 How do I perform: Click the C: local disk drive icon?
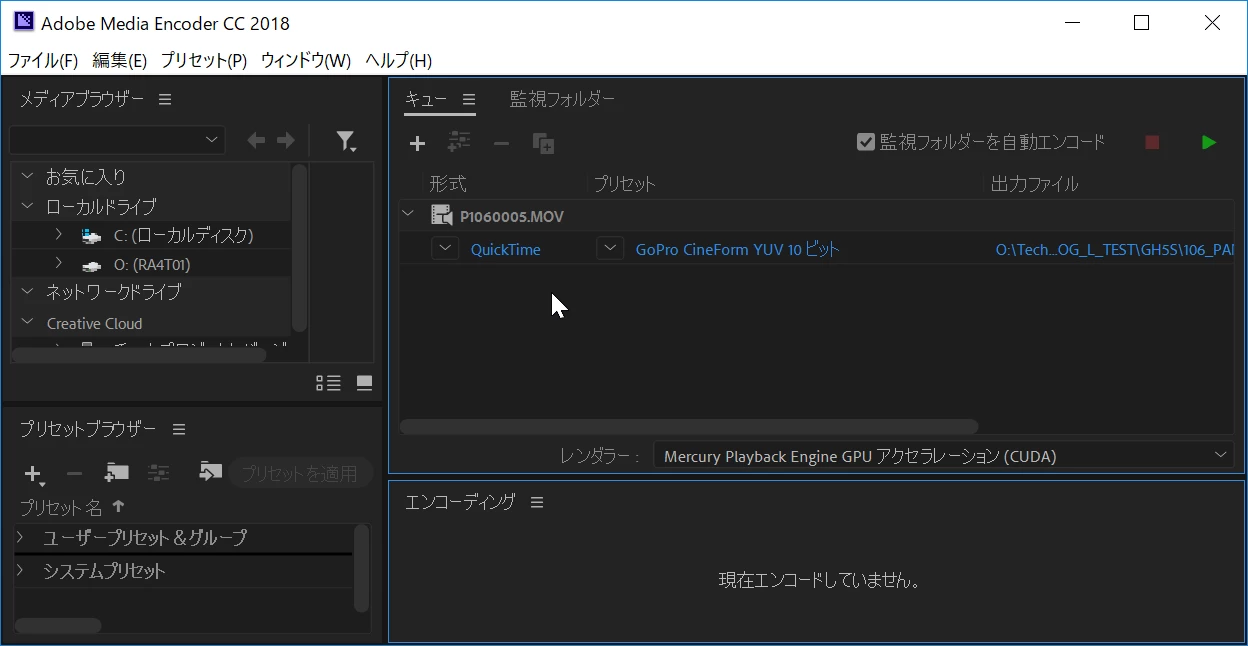coord(91,236)
